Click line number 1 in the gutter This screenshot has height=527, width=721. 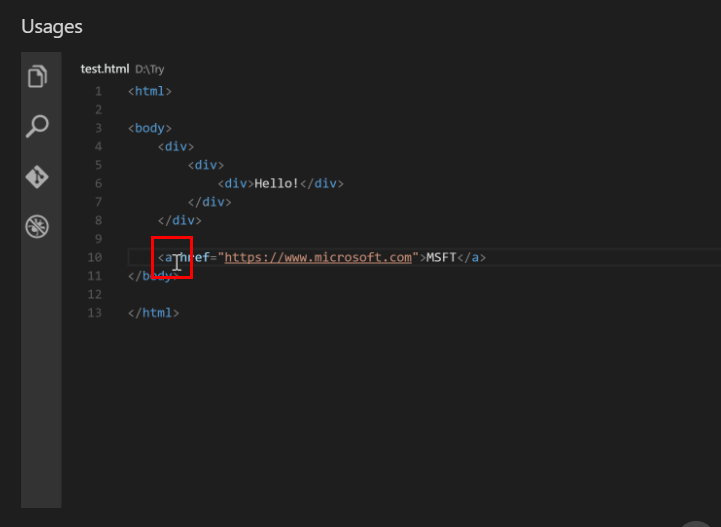[x=98, y=91]
